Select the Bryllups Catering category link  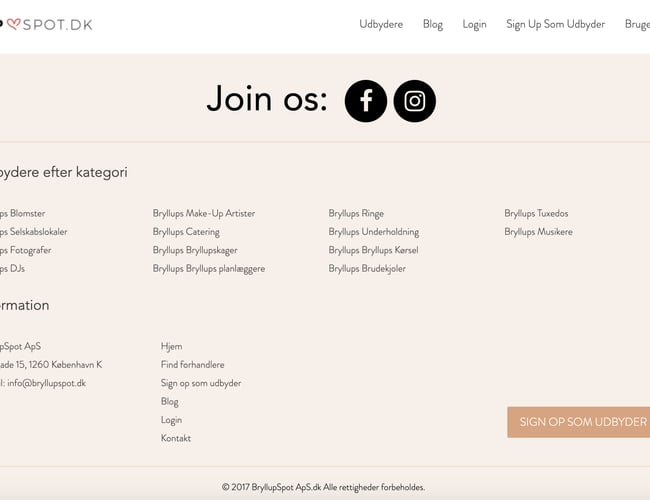[186, 232]
